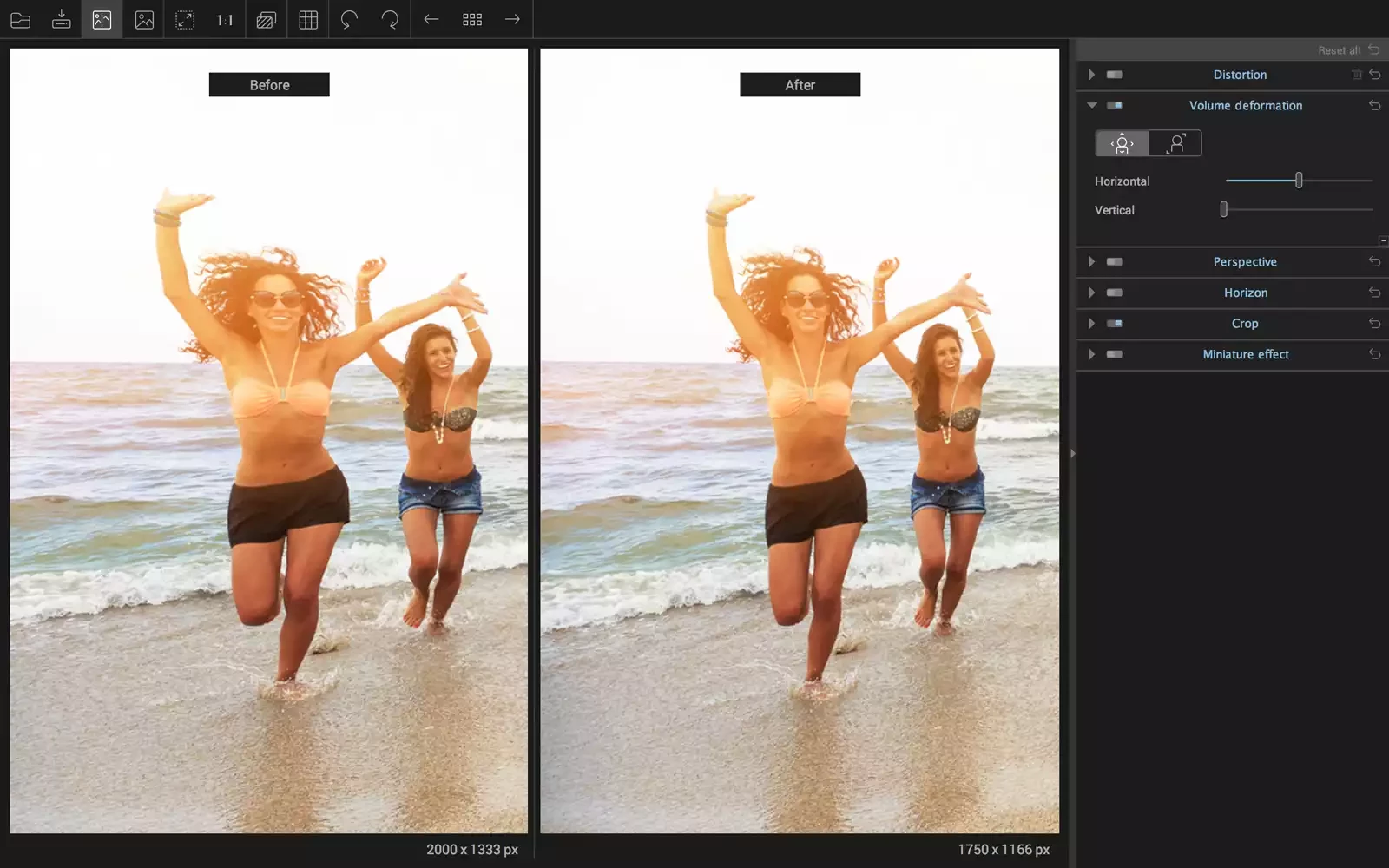
Task: Set zoom to 1:1 actual size
Action: point(225,19)
